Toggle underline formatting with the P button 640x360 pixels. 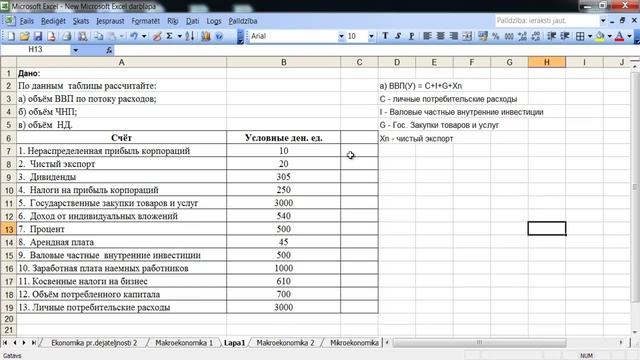(412, 36)
